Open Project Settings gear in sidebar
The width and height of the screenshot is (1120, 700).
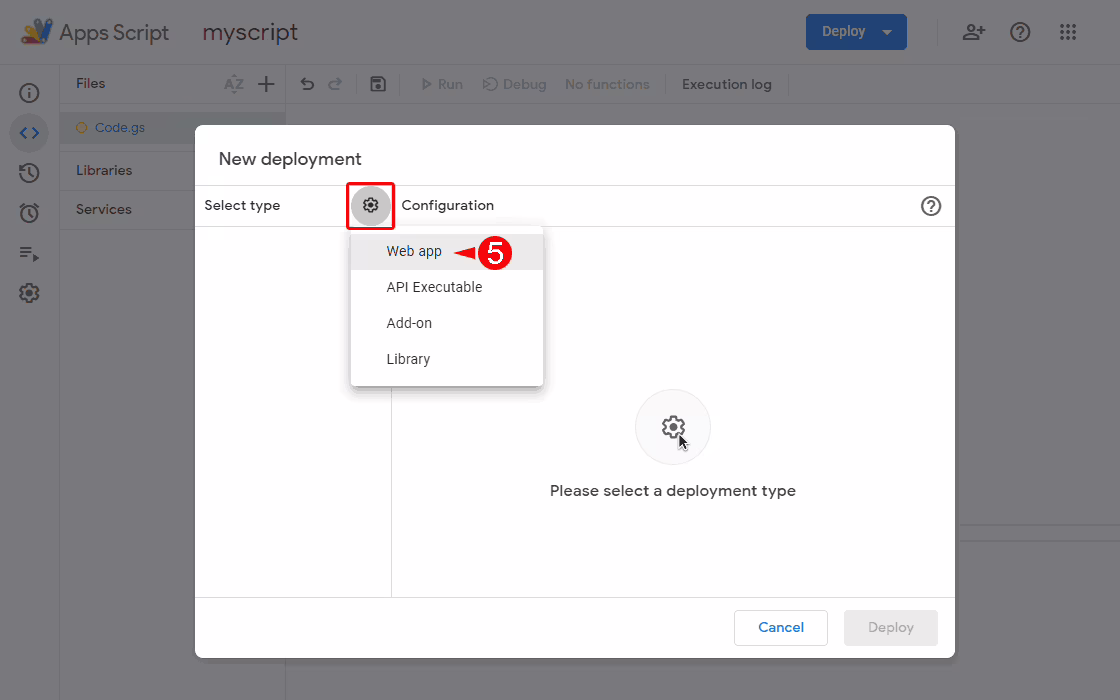coord(29,293)
